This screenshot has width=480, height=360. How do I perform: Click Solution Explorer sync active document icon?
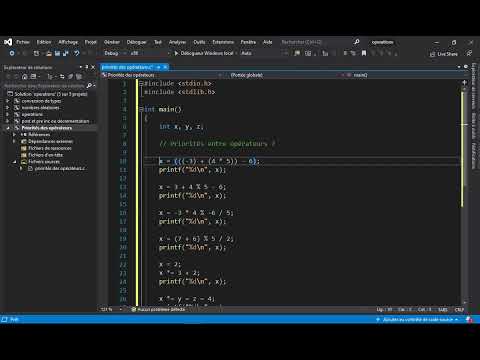[62, 77]
